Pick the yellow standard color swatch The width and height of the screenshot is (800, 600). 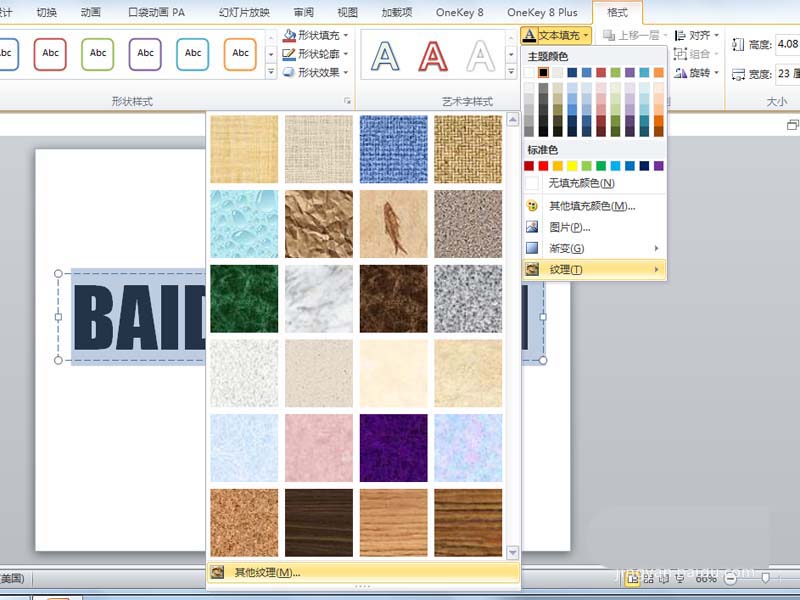[572, 165]
